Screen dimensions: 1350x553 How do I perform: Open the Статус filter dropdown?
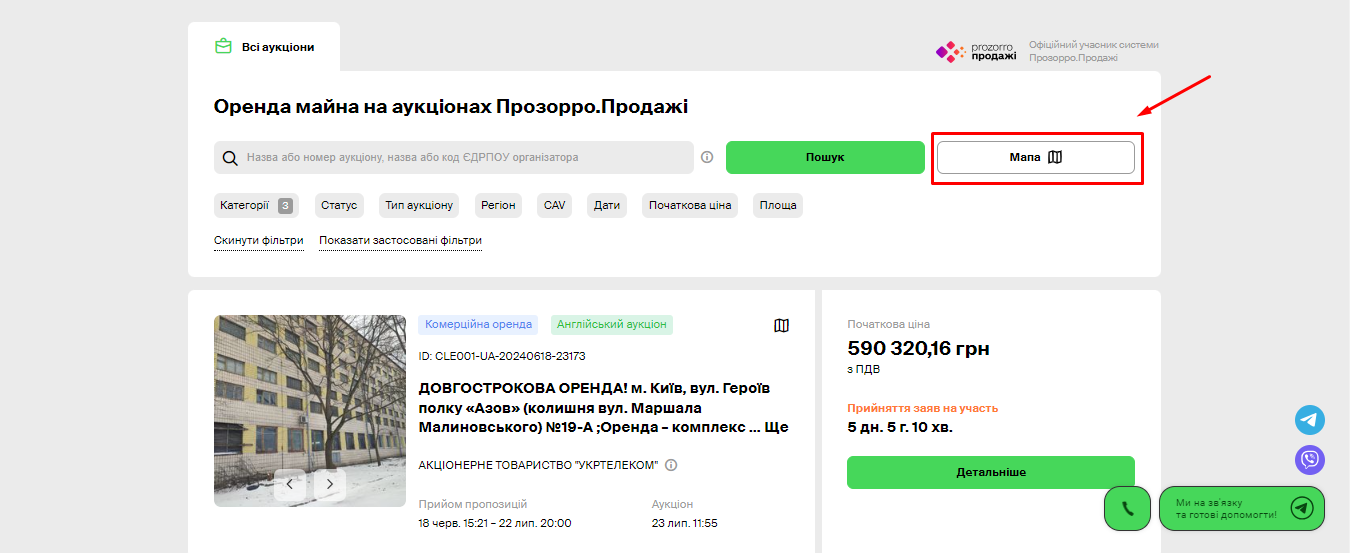click(339, 205)
